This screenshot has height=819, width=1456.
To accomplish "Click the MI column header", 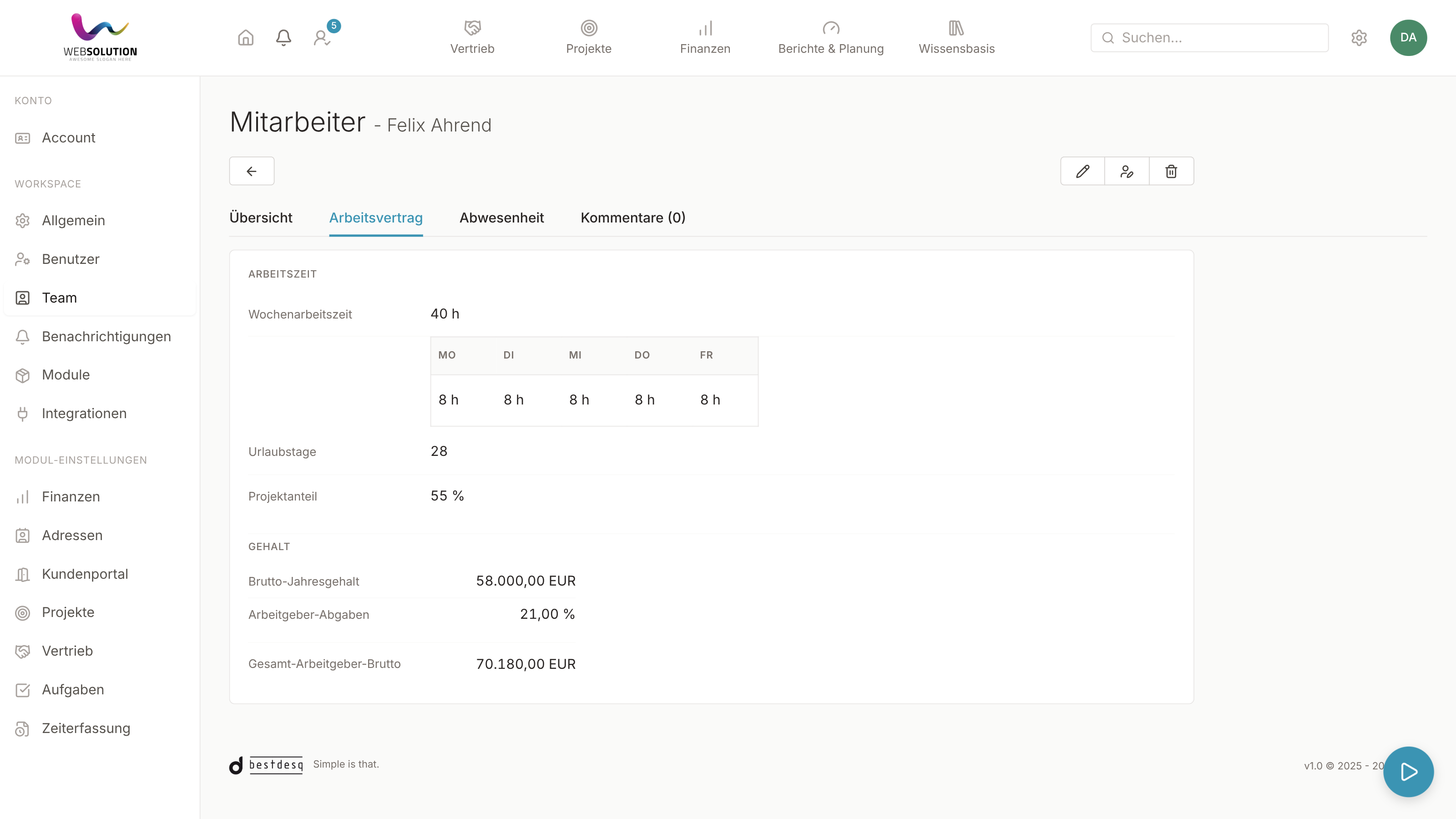I will (x=575, y=355).
